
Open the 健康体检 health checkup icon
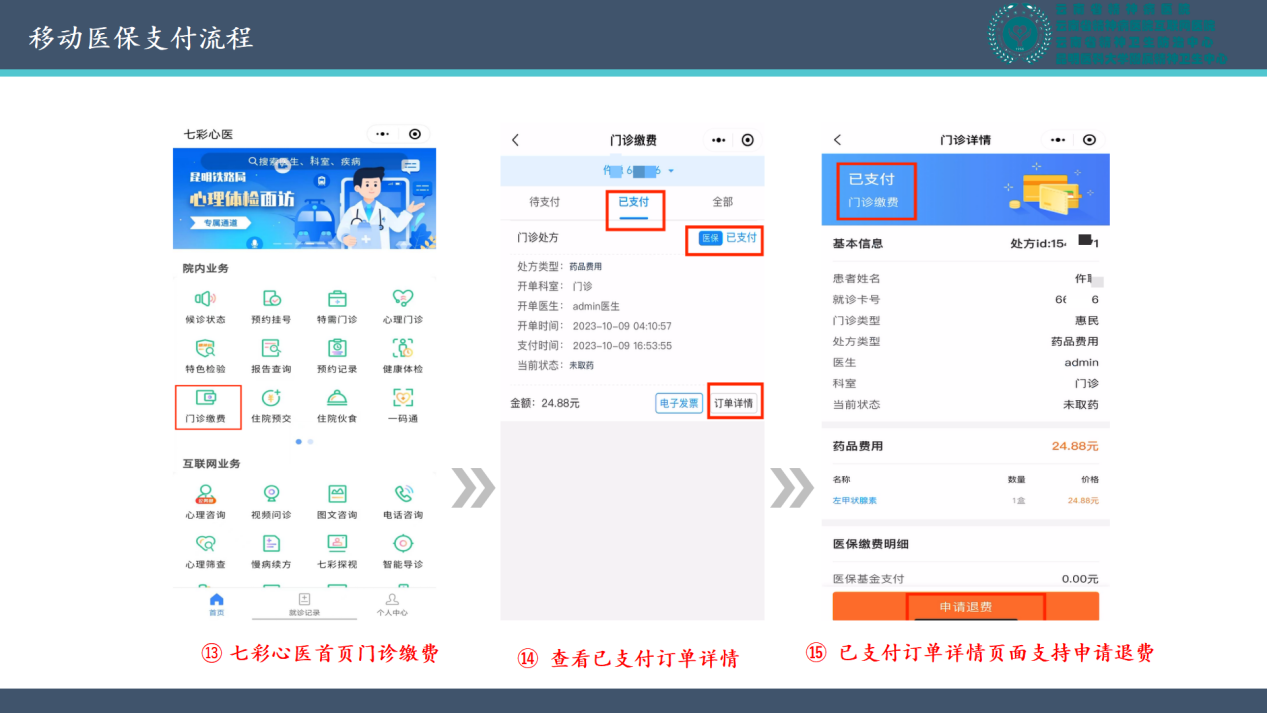(402, 355)
